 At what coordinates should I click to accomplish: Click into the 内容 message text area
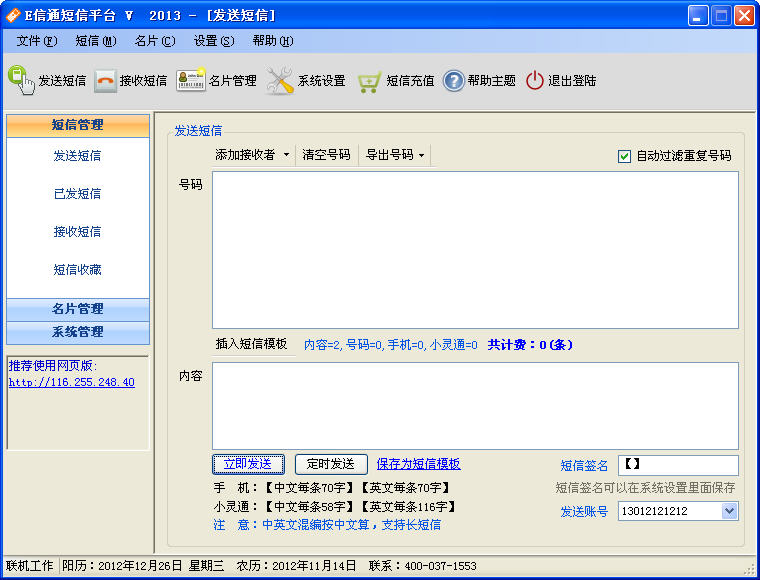pos(475,406)
